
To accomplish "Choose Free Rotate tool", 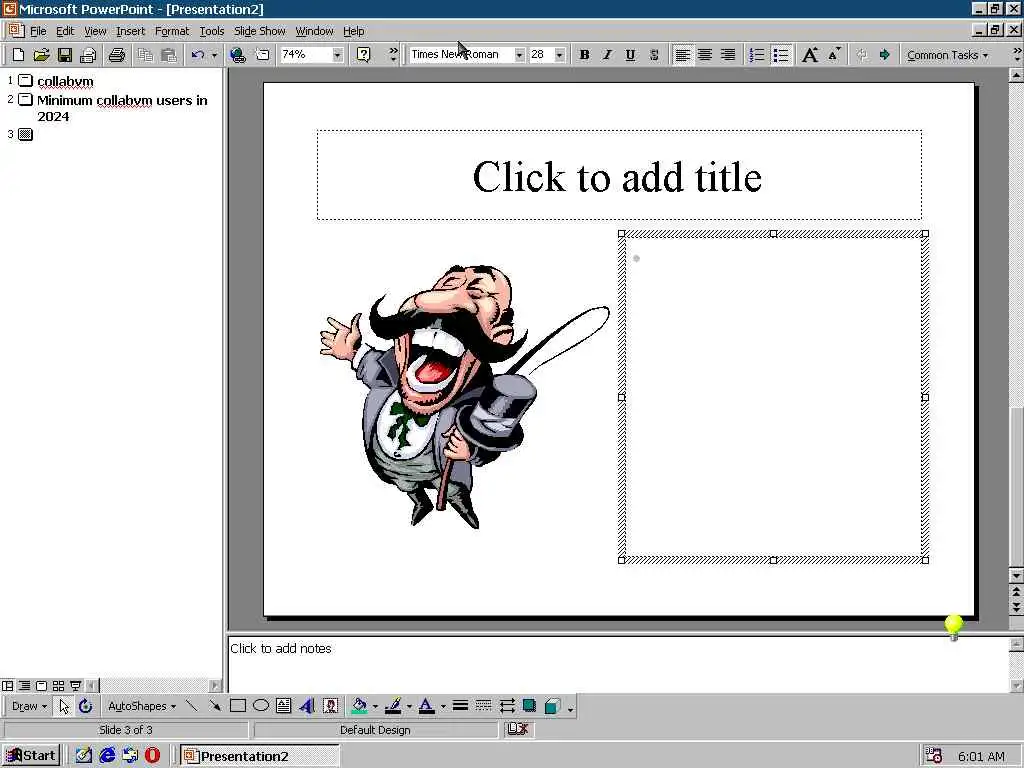I will 86,706.
